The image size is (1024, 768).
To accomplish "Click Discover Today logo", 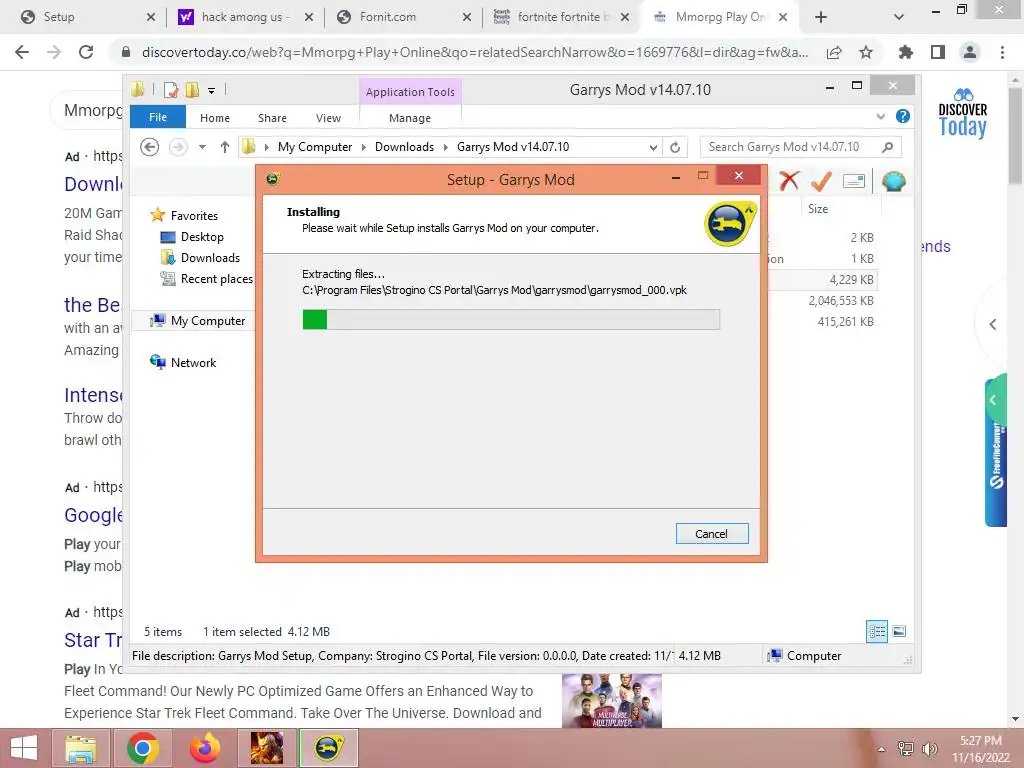I will [x=963, y=113].
